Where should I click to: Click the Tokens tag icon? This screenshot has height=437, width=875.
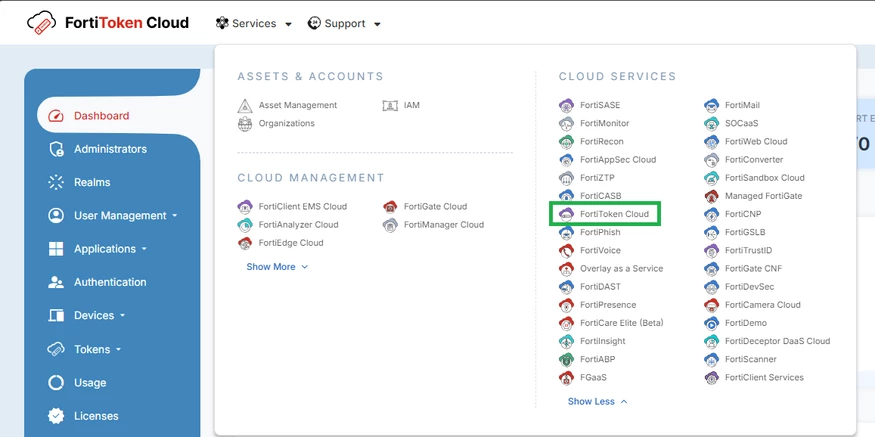click(x=56, y=349)
